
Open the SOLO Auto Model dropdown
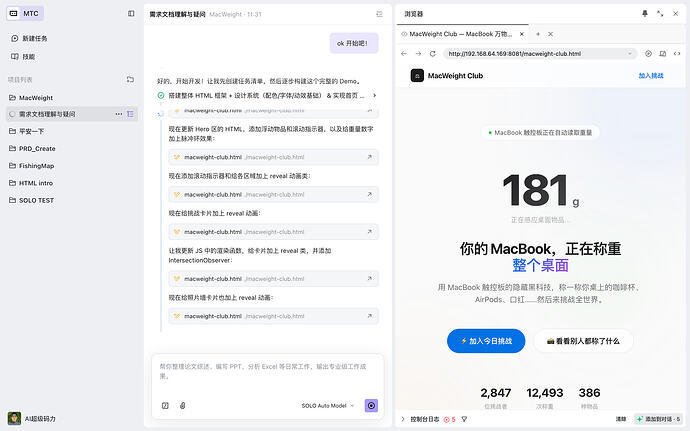pyautogui.click(x=328, y=405)
